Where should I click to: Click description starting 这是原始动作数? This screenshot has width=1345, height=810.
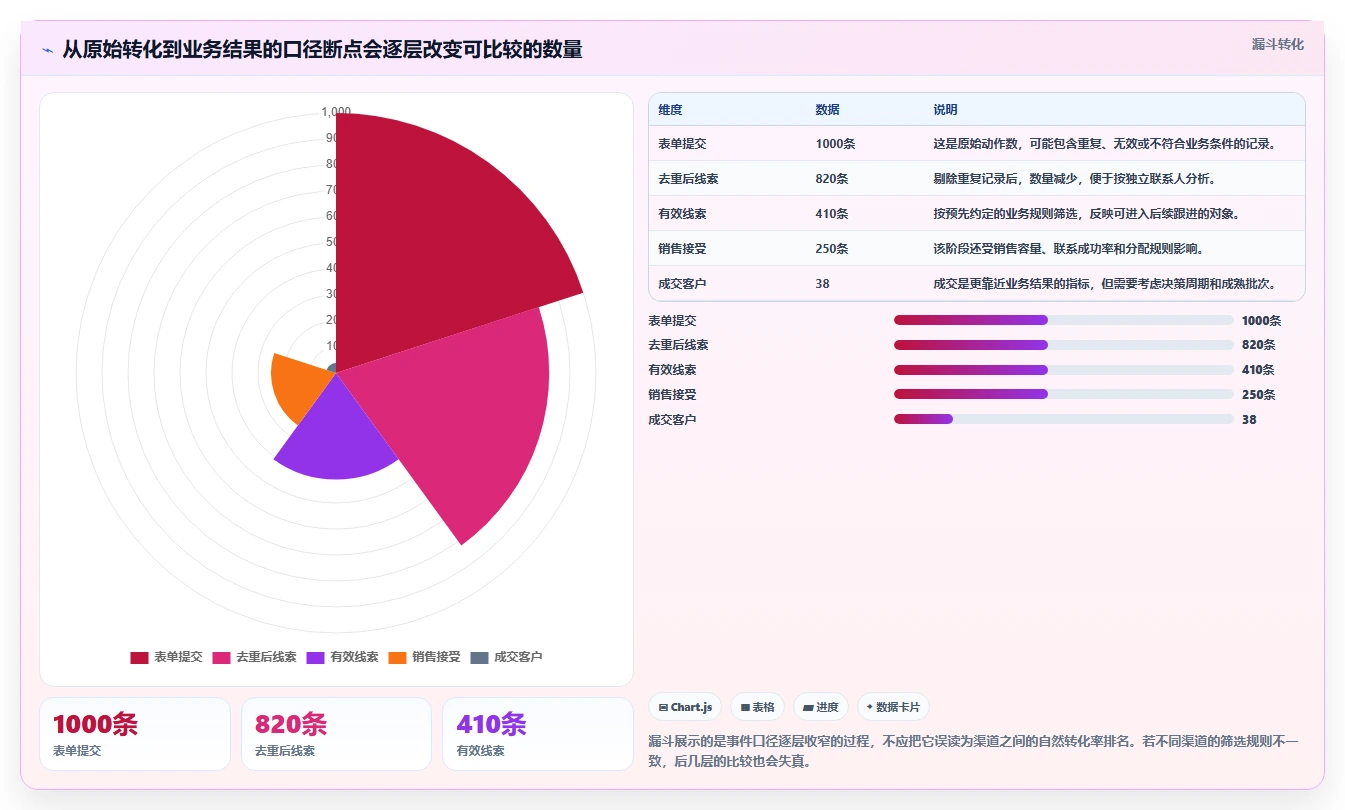pos(1105,144)
